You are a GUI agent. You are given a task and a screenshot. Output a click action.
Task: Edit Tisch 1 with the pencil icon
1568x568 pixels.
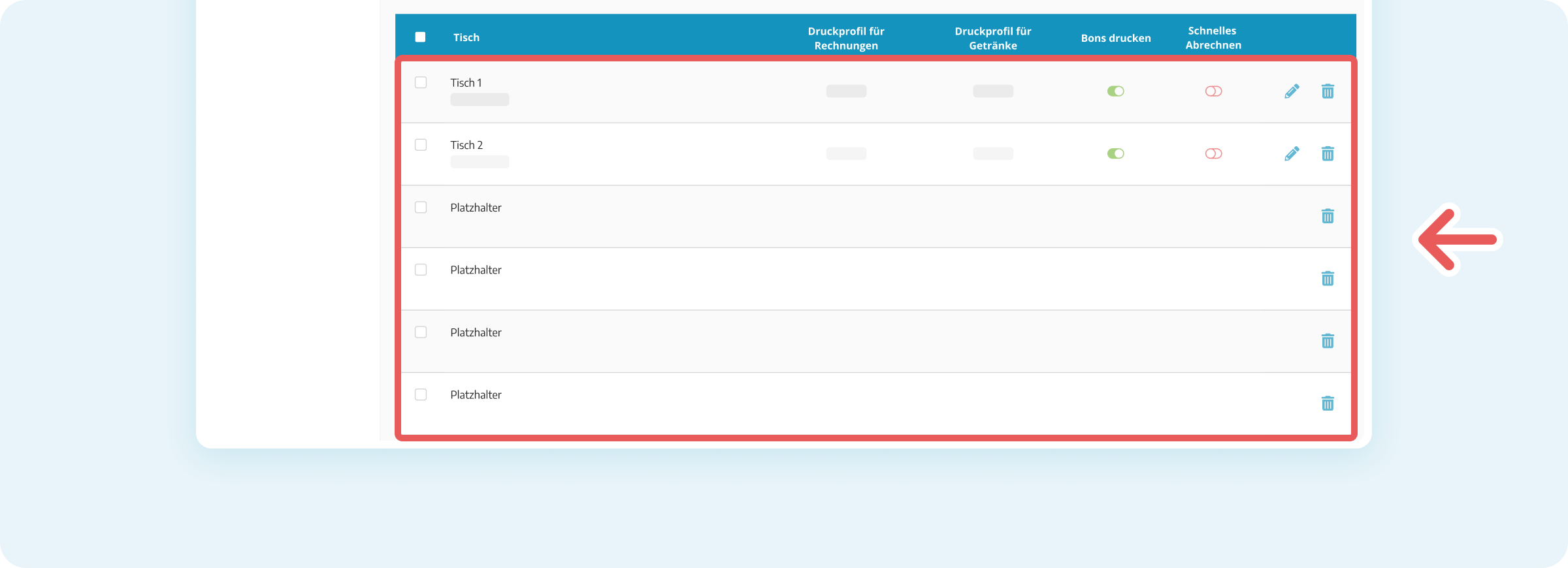(1292, 91)
